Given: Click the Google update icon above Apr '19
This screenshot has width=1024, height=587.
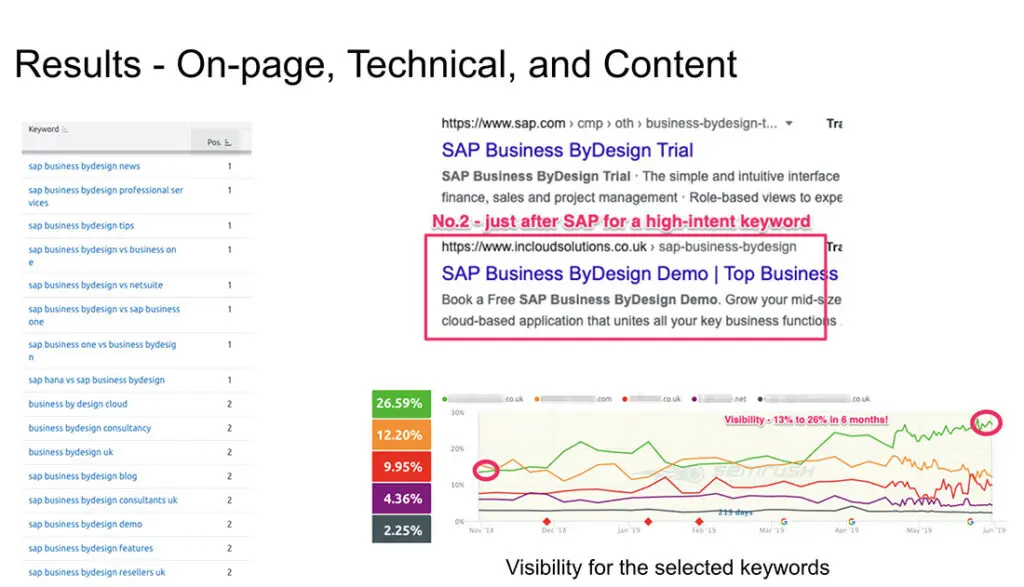Looking at the screenshot, I should 852,522.
